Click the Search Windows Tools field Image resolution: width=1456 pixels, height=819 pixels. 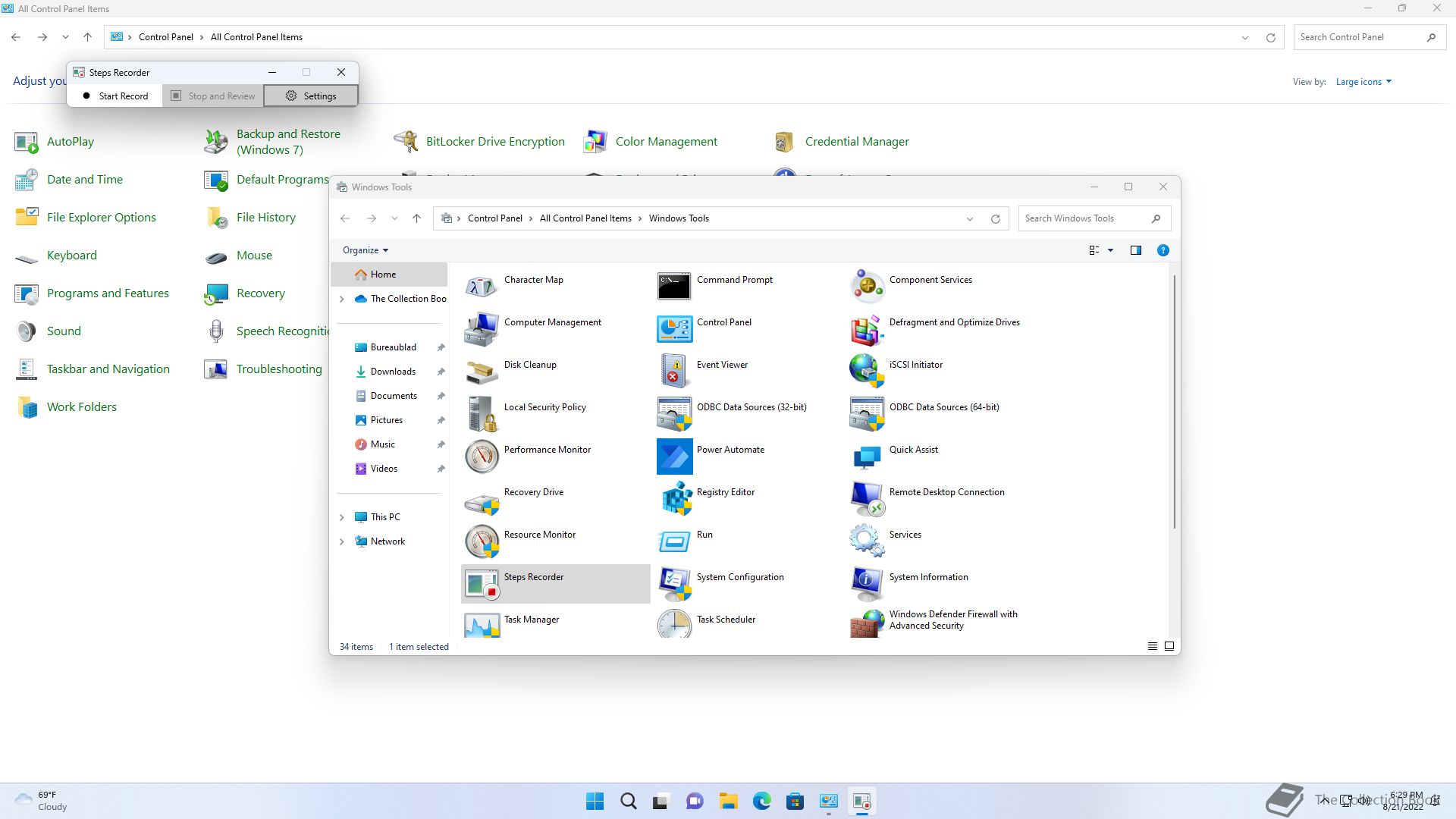[x=1094, y=218]
